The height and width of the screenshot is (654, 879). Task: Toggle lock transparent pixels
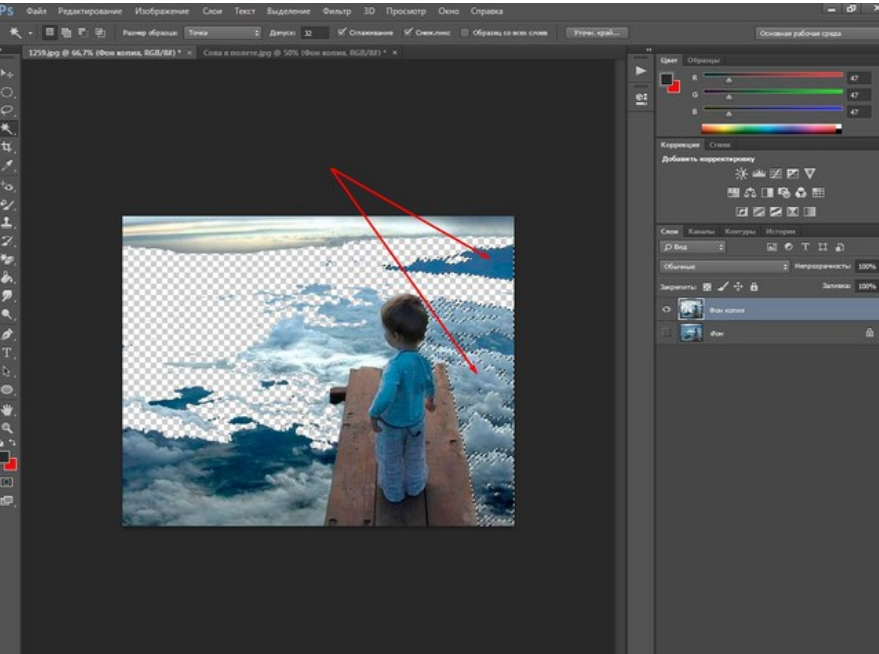click(707, 287)
